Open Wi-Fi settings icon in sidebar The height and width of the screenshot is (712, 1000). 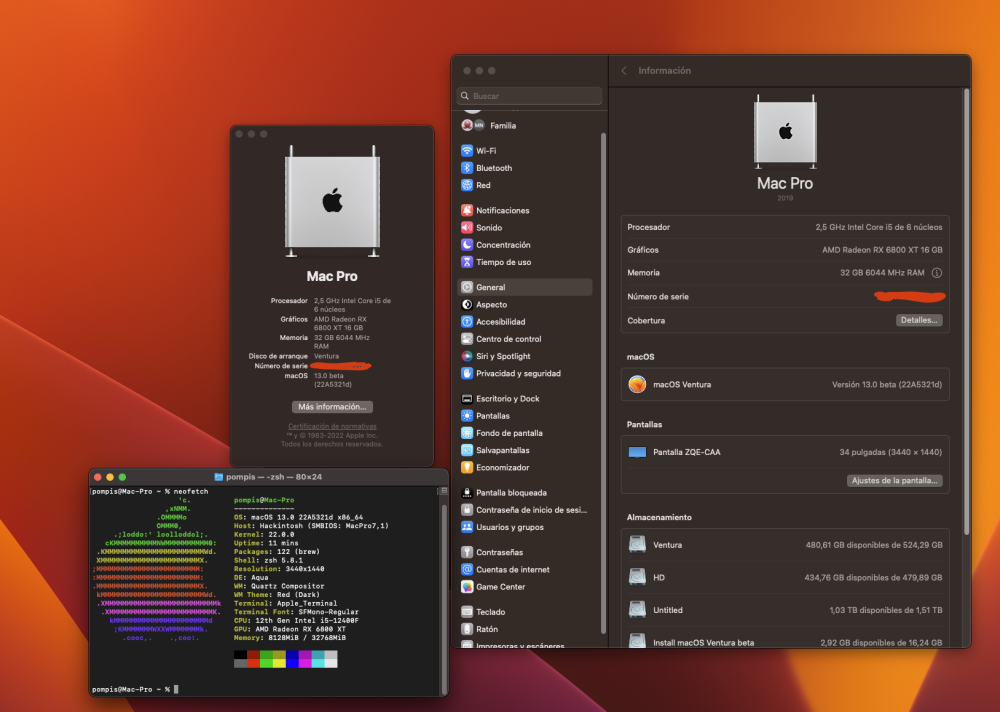click(467, 151)
